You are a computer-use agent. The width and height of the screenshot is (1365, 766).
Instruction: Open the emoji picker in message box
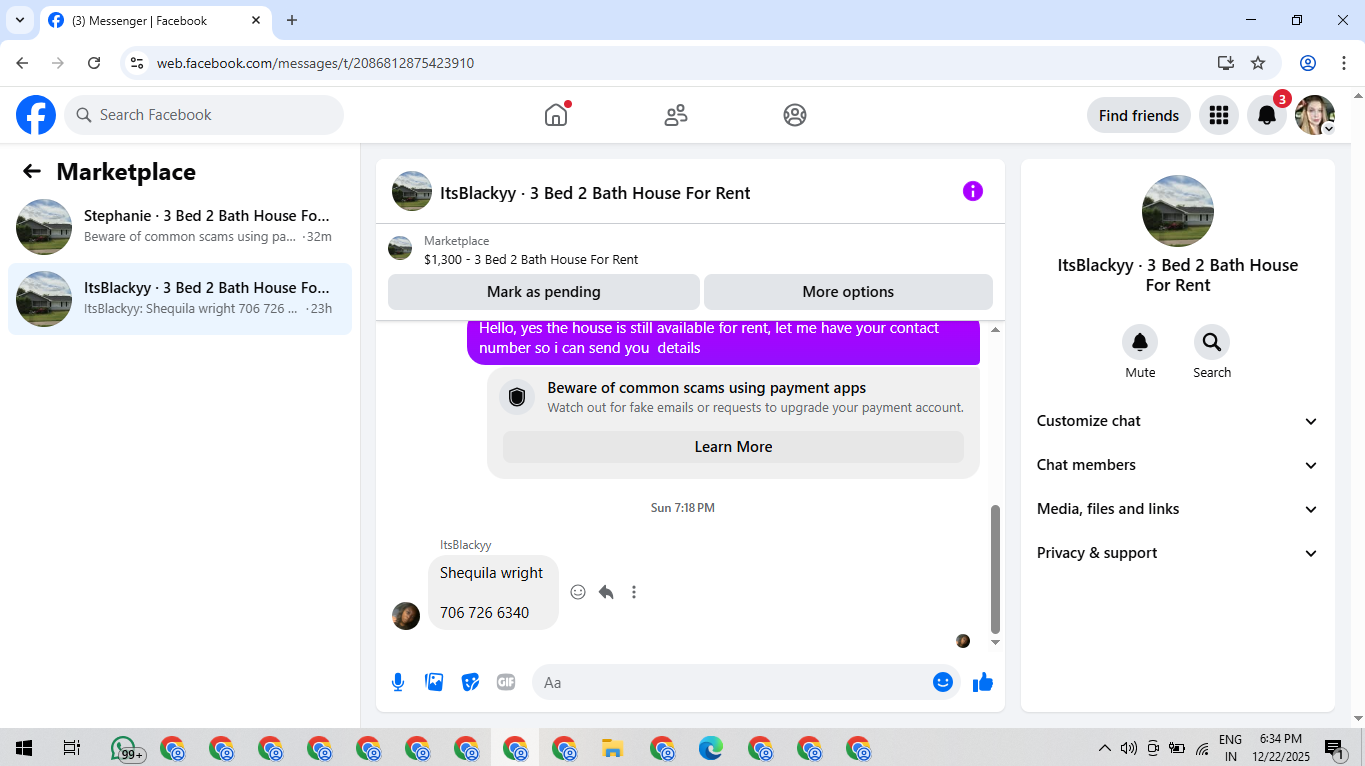pyautogui.click(x=942, y=682)
